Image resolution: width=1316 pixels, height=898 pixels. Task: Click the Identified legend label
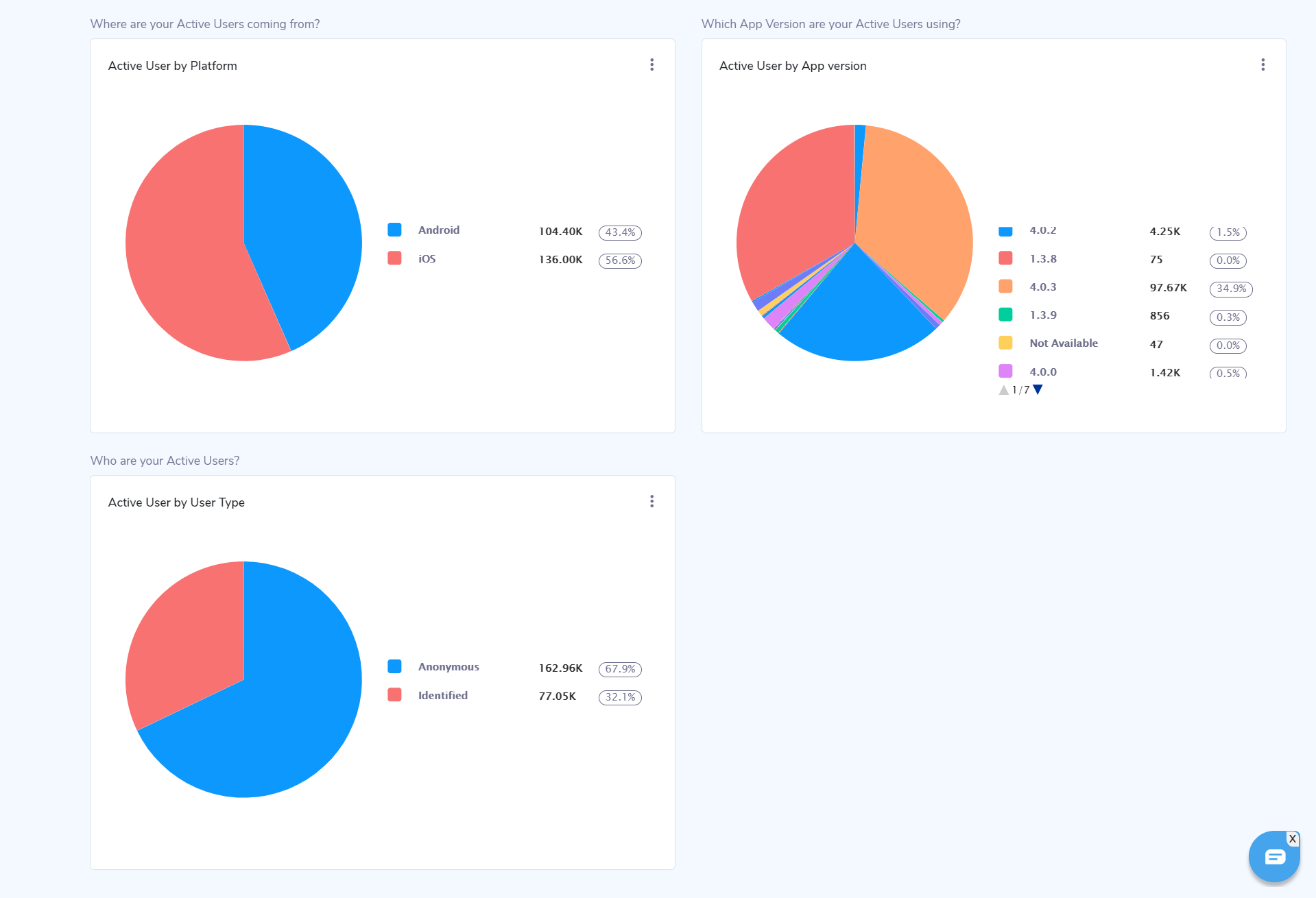point(443,695)
